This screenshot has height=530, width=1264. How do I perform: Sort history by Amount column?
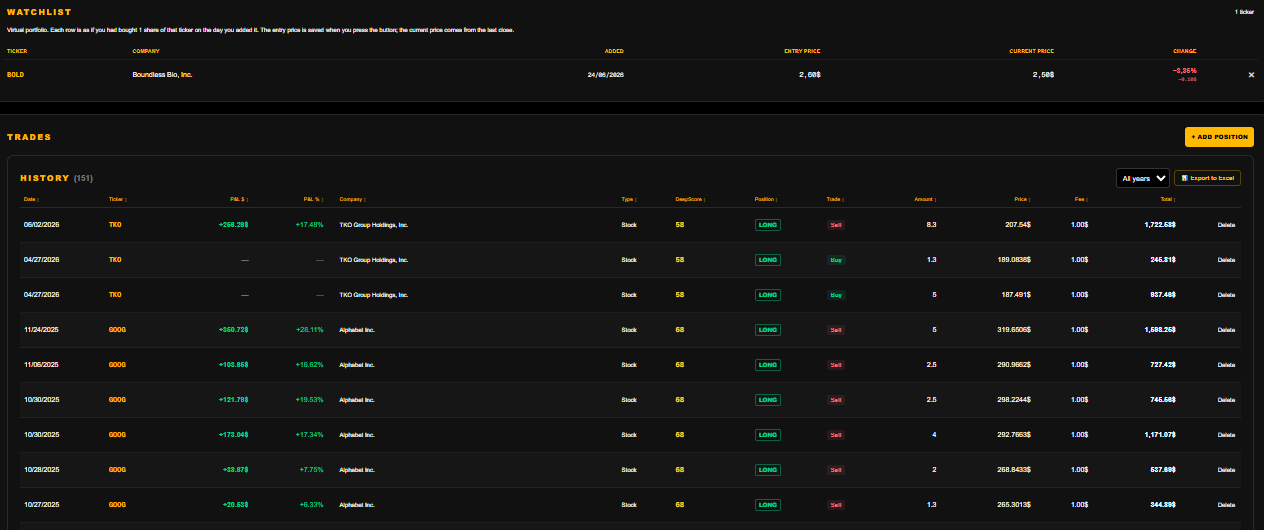[925, 199]
